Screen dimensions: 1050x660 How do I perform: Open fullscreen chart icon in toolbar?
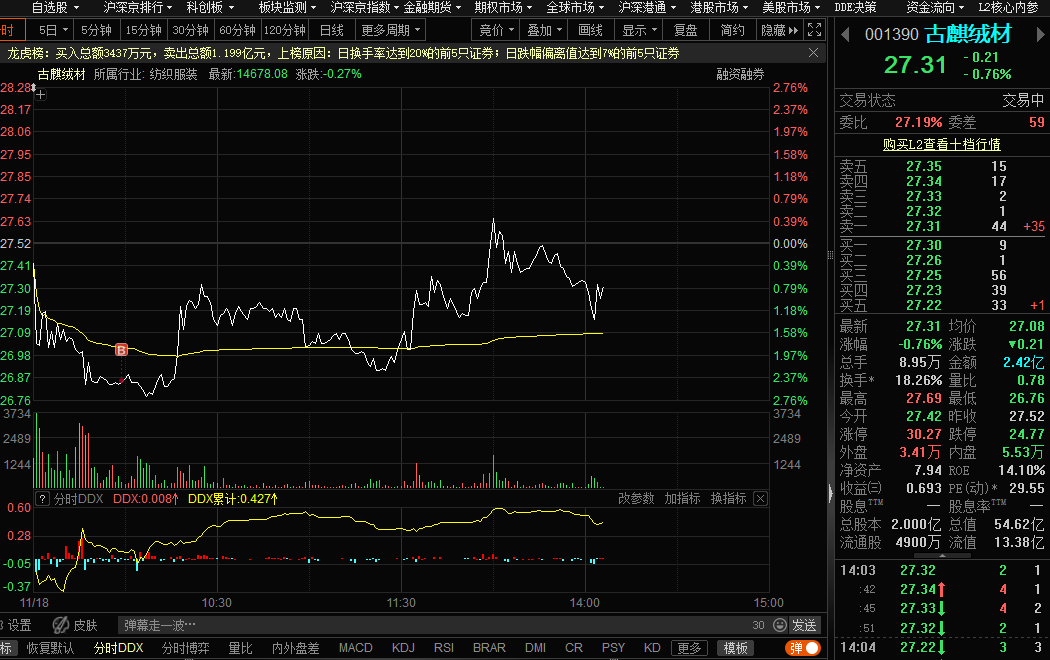814,30
